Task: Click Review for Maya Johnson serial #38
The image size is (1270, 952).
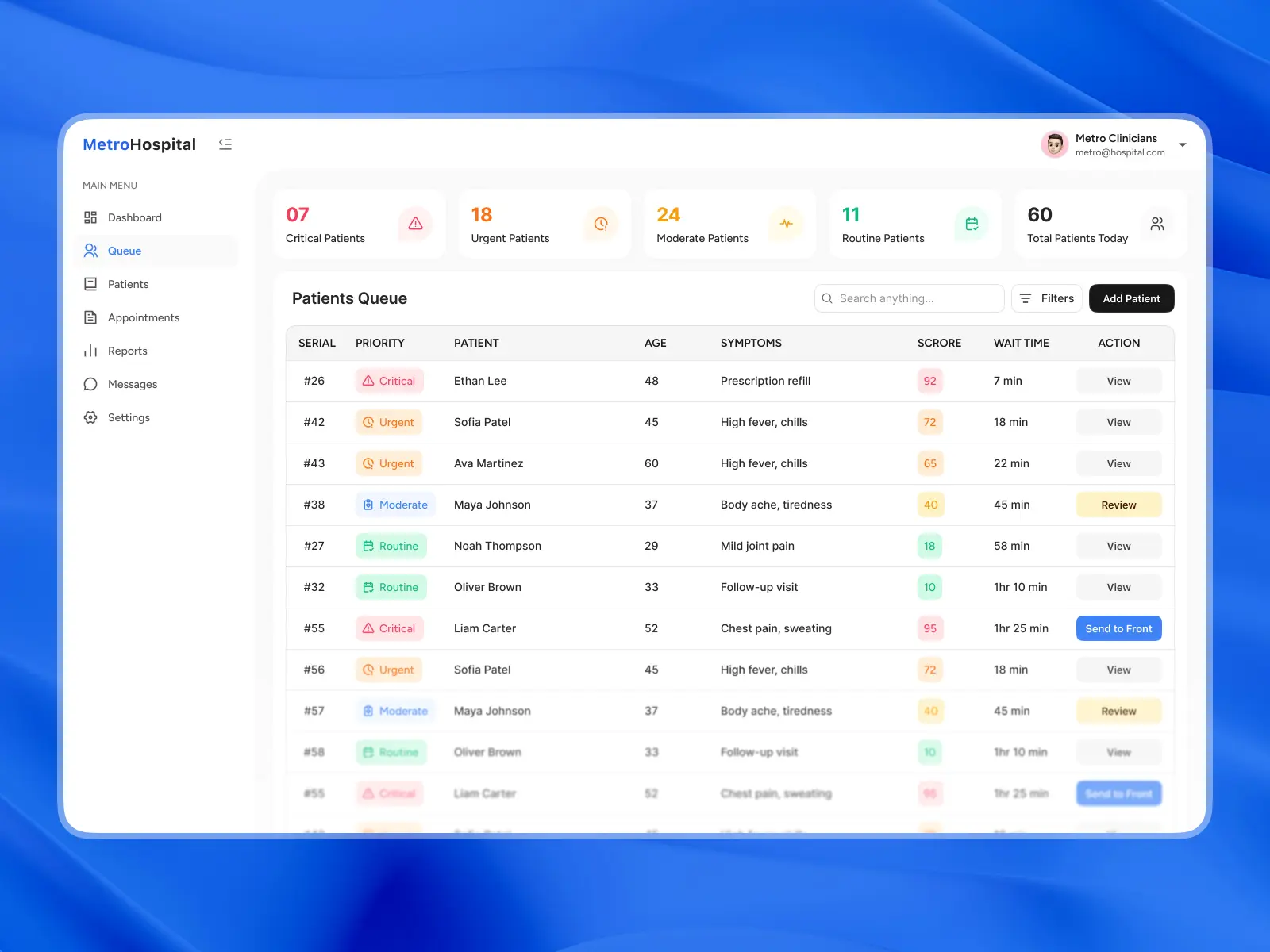Action: pos(1119,505)
